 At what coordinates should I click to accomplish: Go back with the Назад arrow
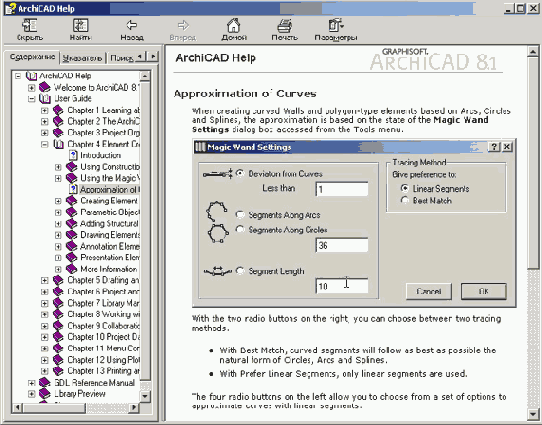(132, 25)
